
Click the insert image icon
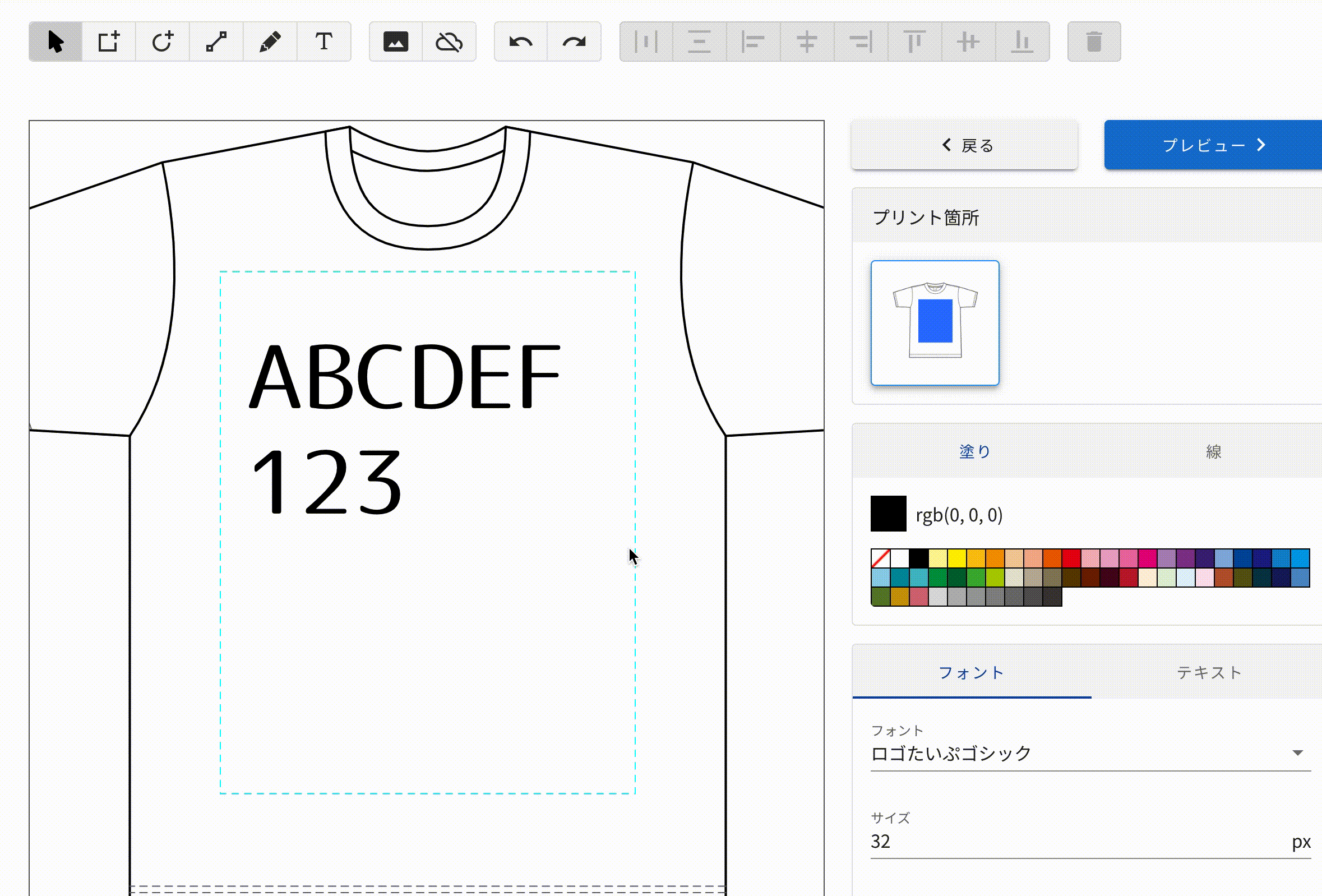tap(396, 41)
